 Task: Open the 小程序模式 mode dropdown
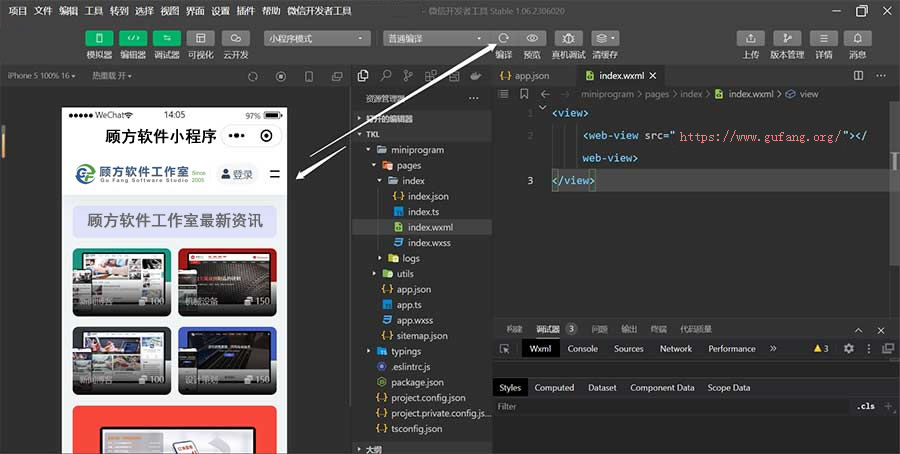[317, 38]
